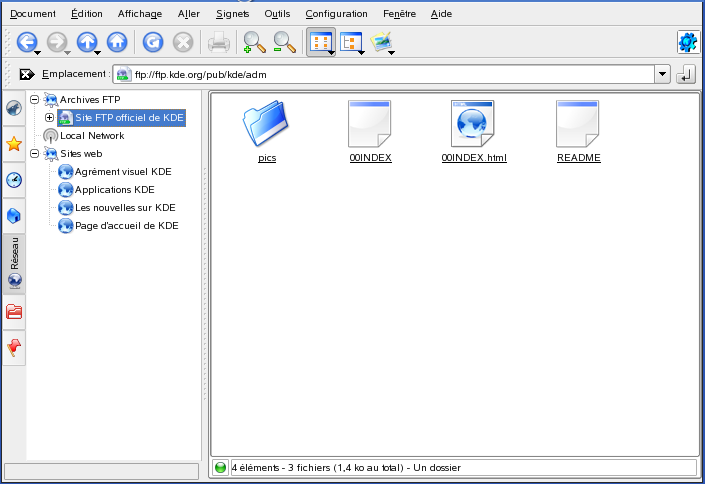Image resolution: width=705 pixels, height=485 pixels.
Task: Open the 00INDEX.html file
Action: [x=473, y=132]
